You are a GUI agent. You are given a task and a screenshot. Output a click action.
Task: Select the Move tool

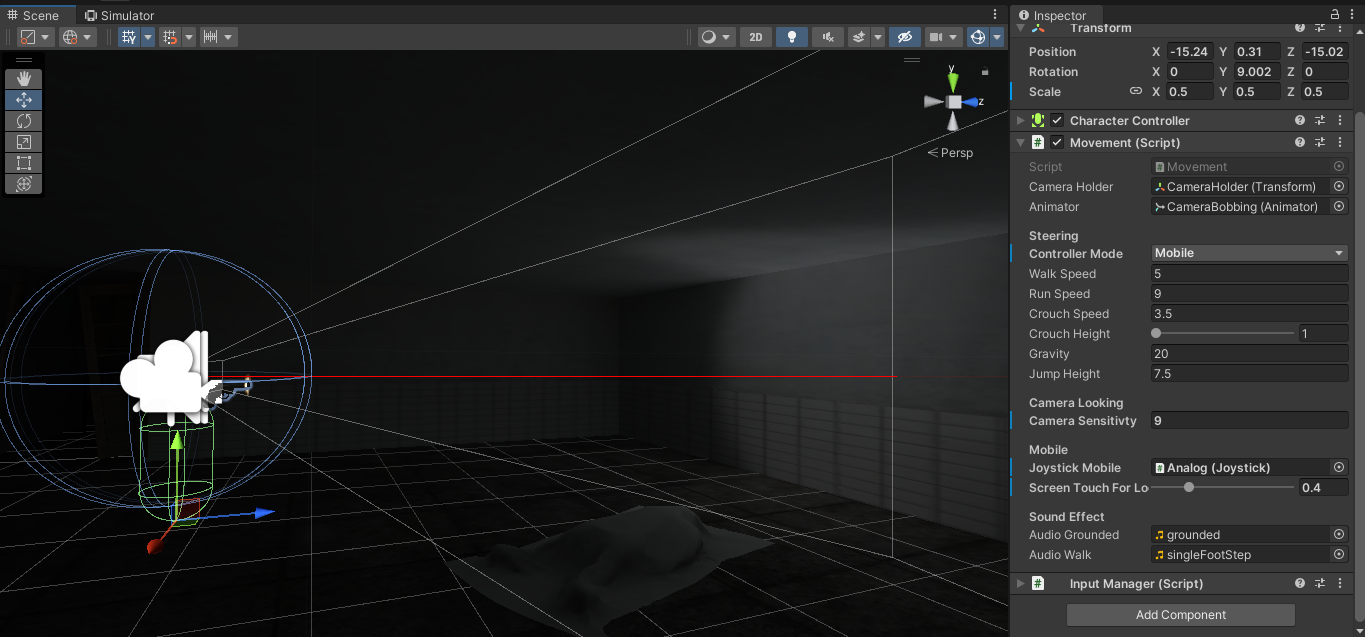tap(24, 99)
